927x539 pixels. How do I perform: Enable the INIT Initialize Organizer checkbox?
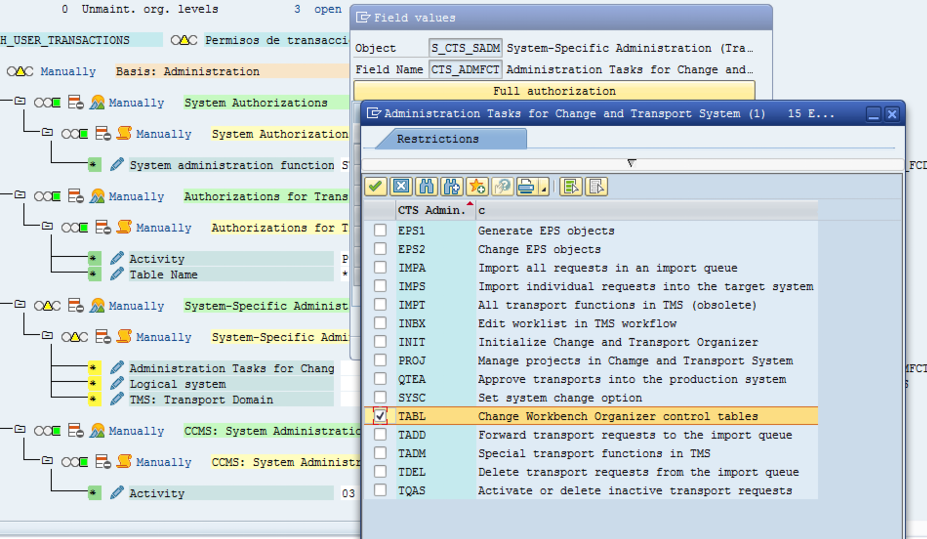tap(380, 342)
